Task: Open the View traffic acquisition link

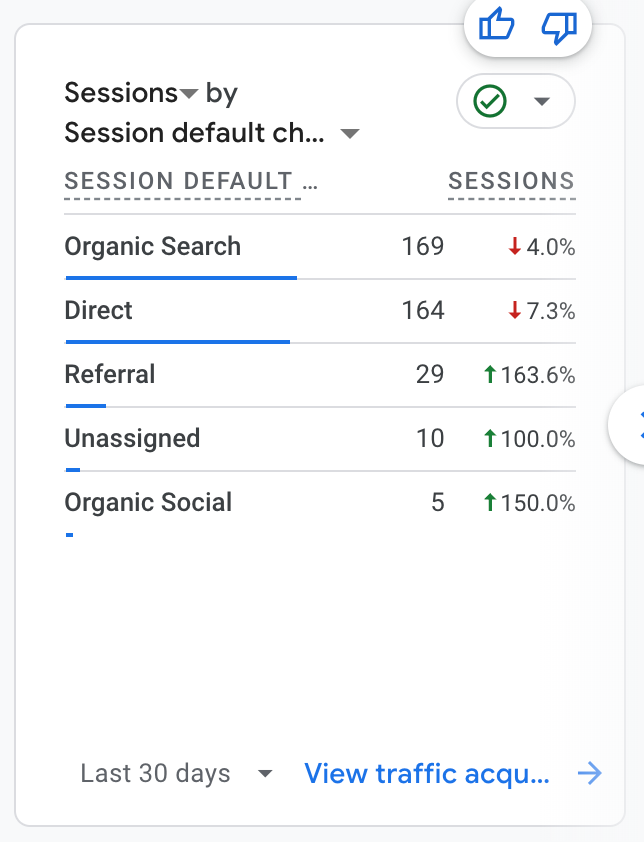Action: tap(427, 774)
